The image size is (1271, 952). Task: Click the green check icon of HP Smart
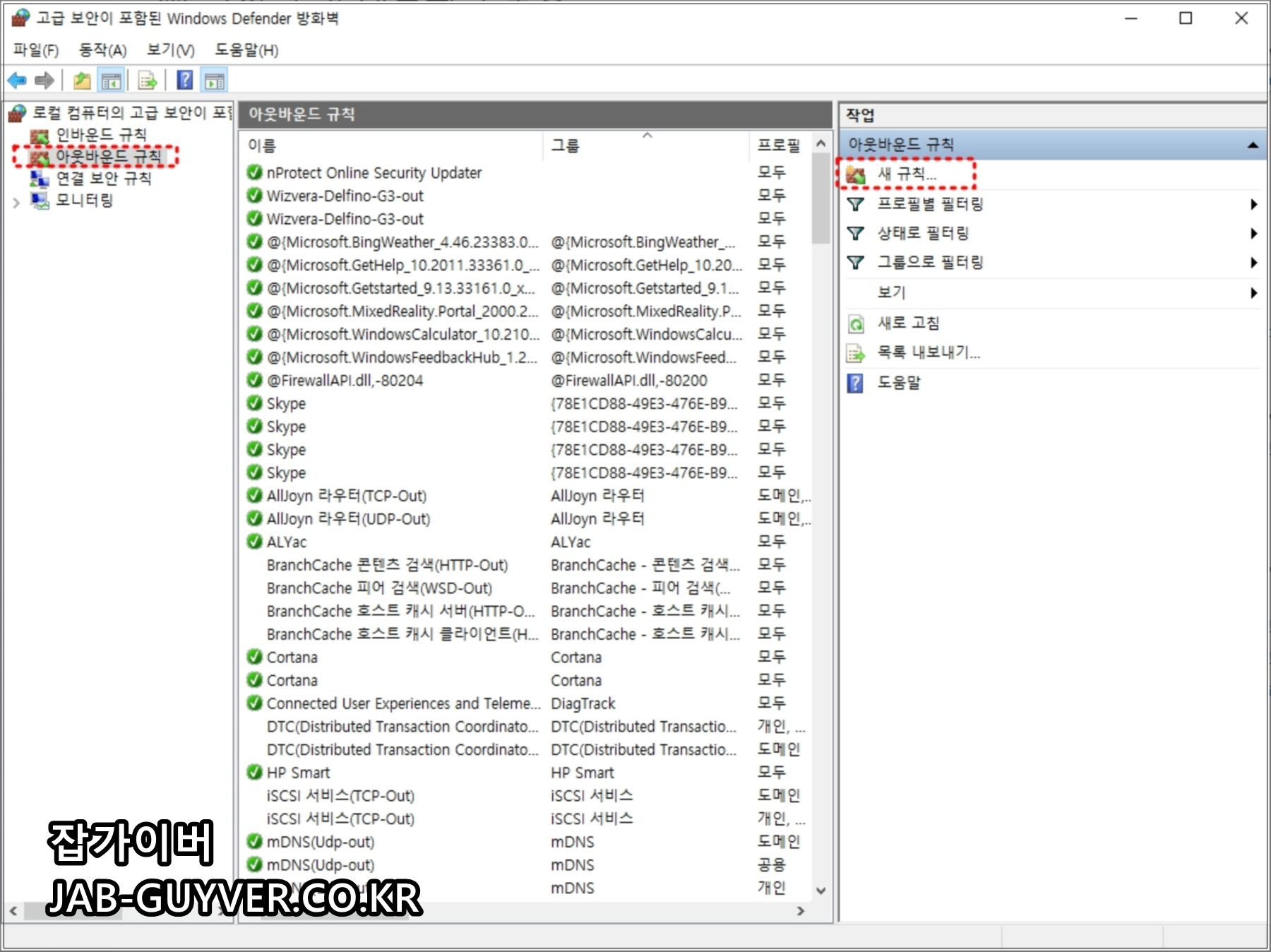pyautogui.click(x=254, y=773)
